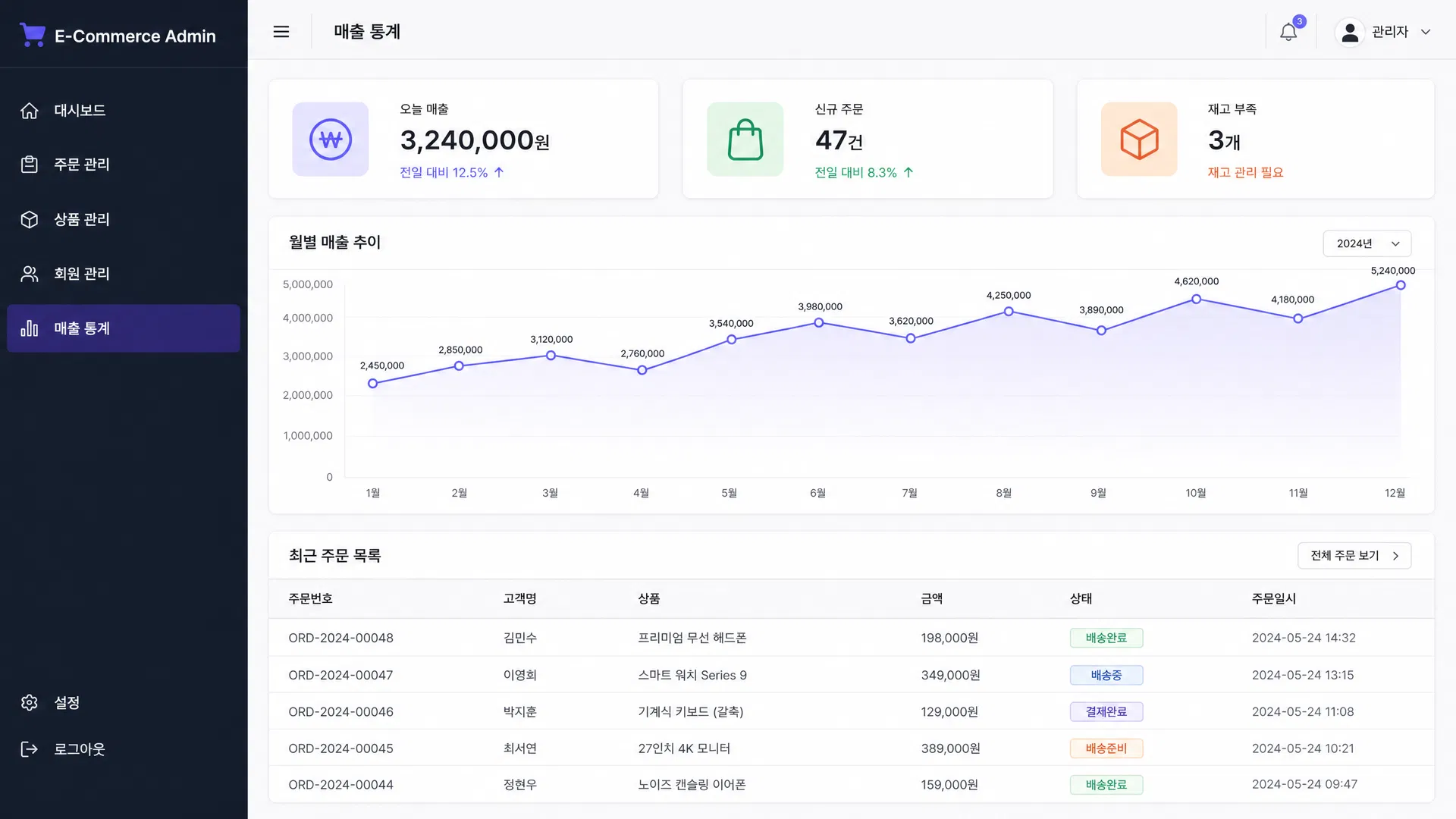Open the notification bell icon
The image size is (1456, 819).
(1288, 32)
